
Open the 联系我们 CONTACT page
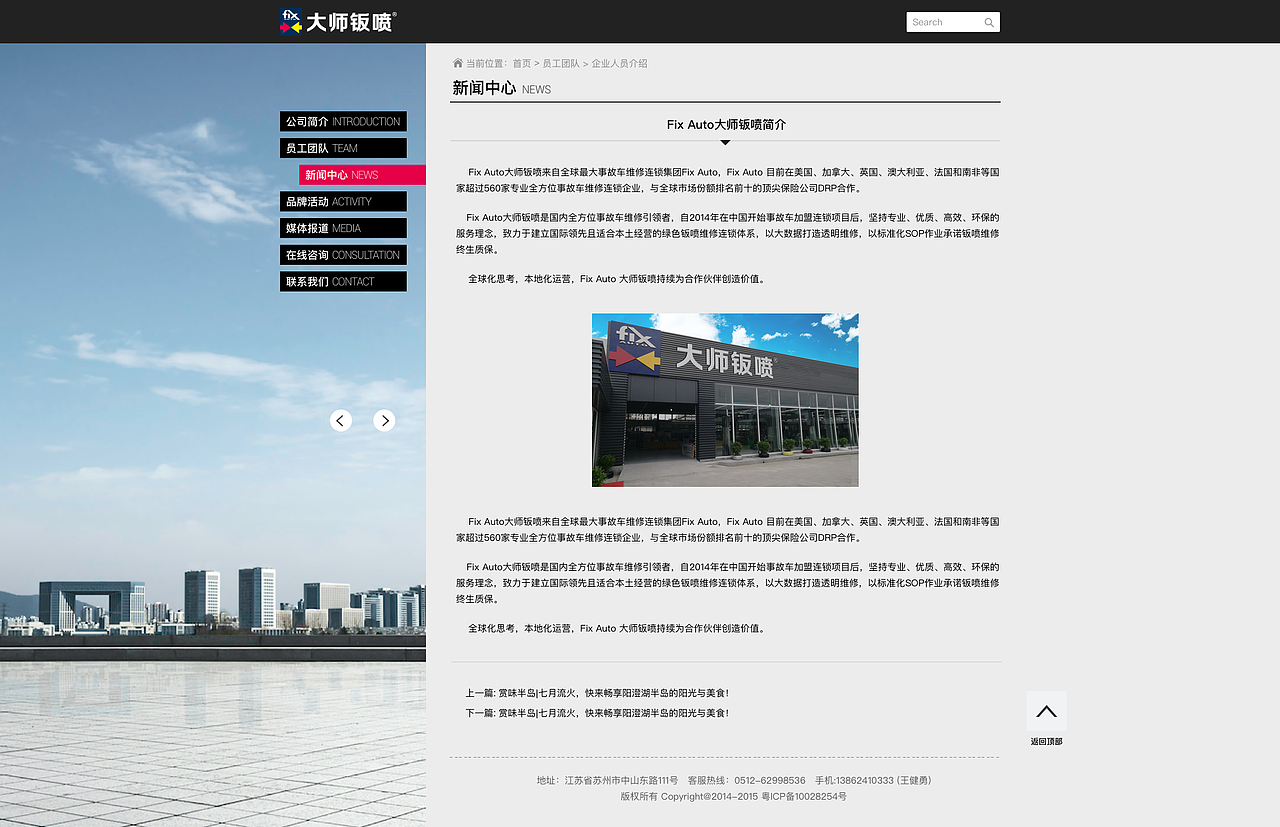point(343,281)
